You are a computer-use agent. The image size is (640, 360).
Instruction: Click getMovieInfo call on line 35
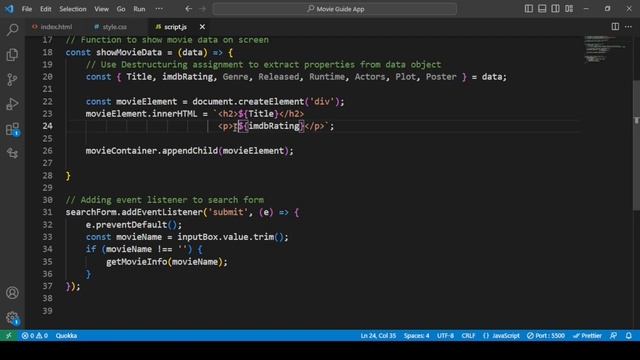pos(136,262)
